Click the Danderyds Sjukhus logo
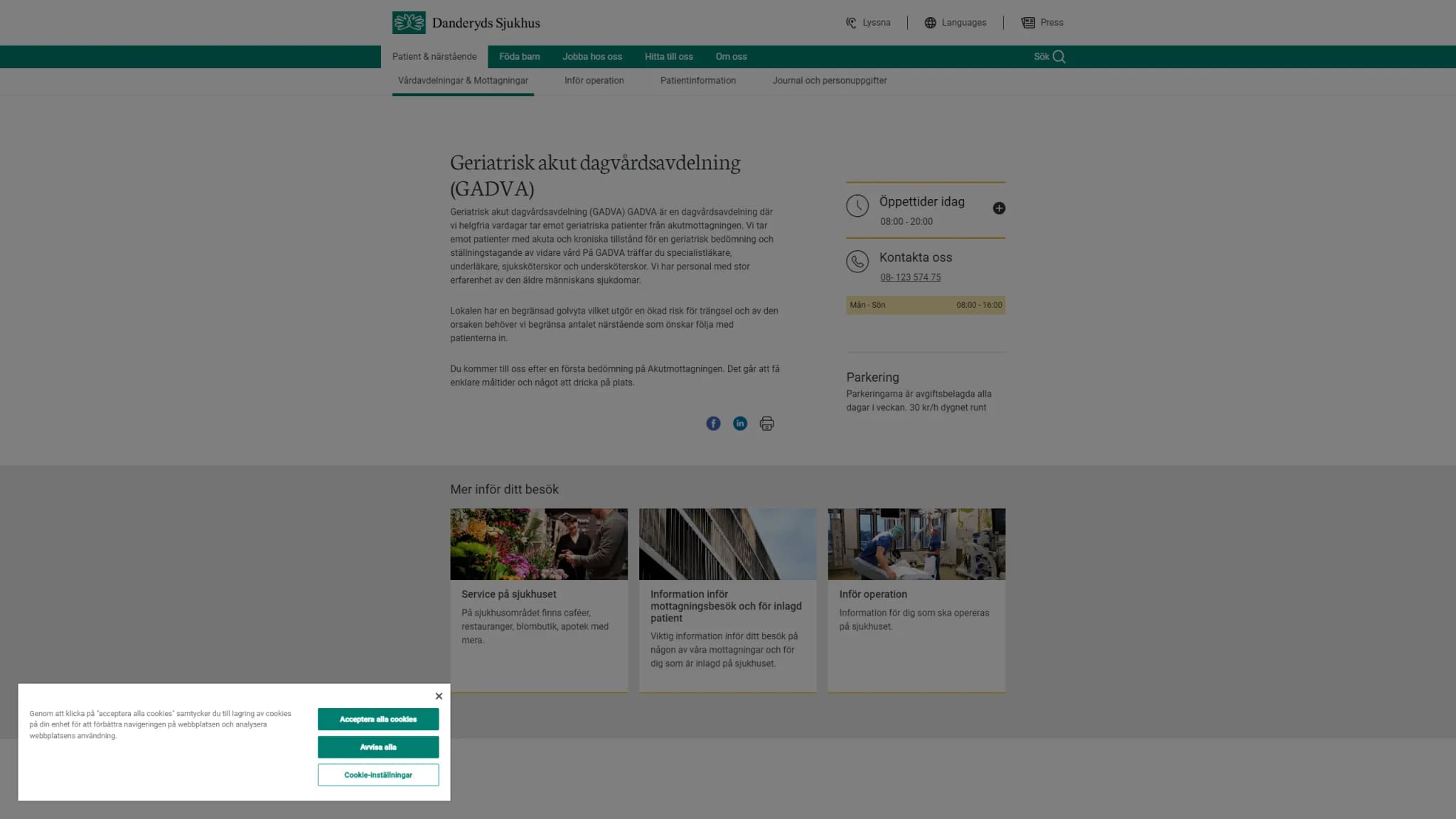 tap(466, 23)
